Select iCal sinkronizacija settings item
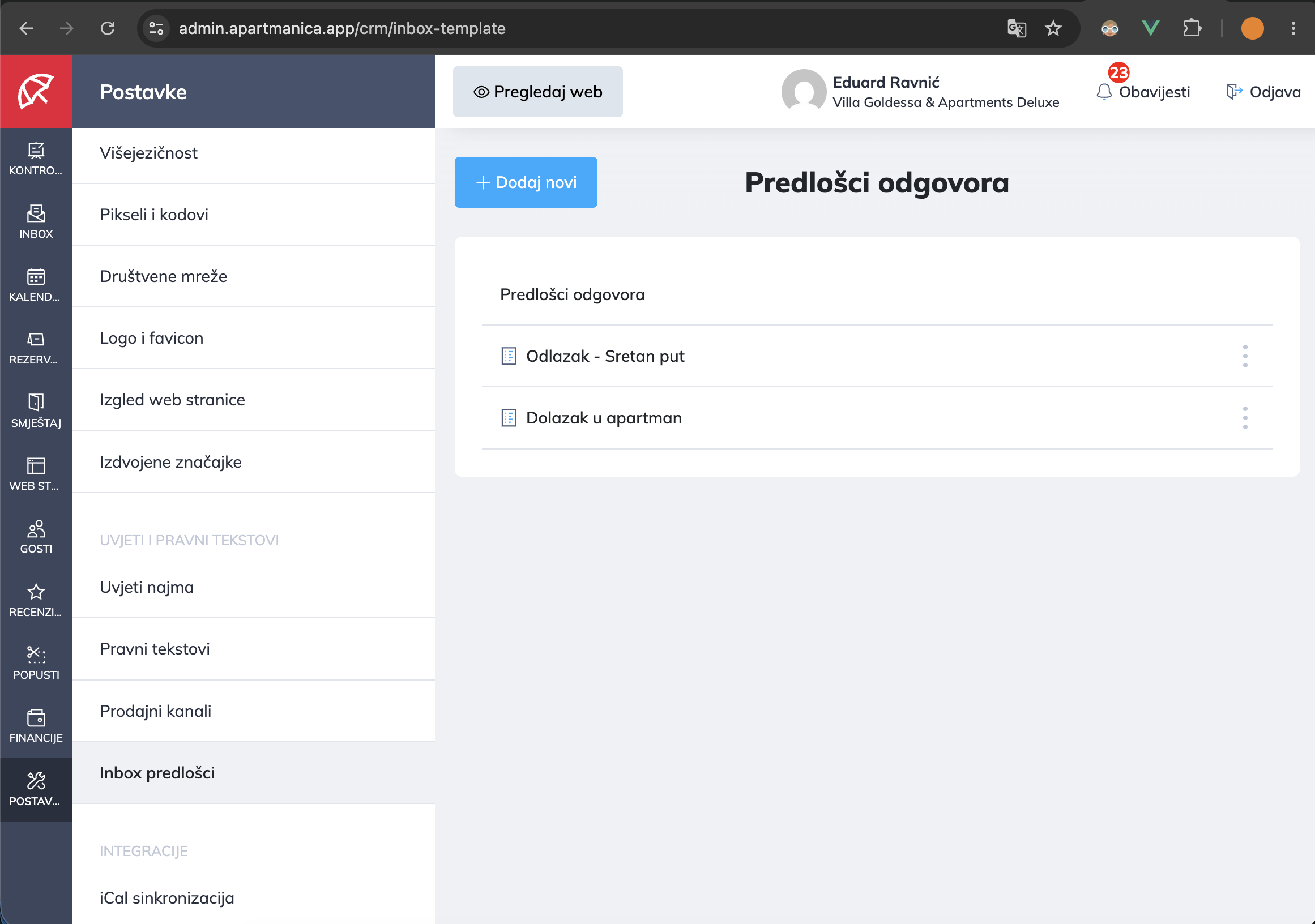Screen dimensions: 1315x924 [254, 897]
